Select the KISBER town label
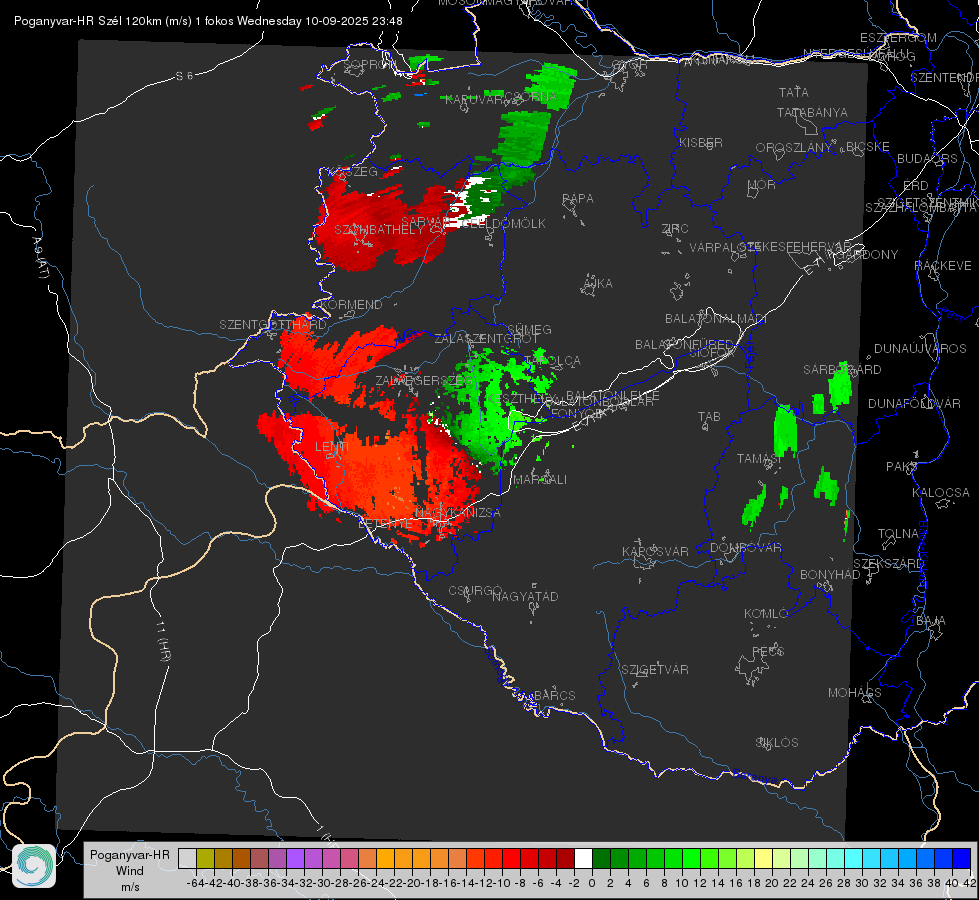979x900 pixels. [x=701, y=142]
